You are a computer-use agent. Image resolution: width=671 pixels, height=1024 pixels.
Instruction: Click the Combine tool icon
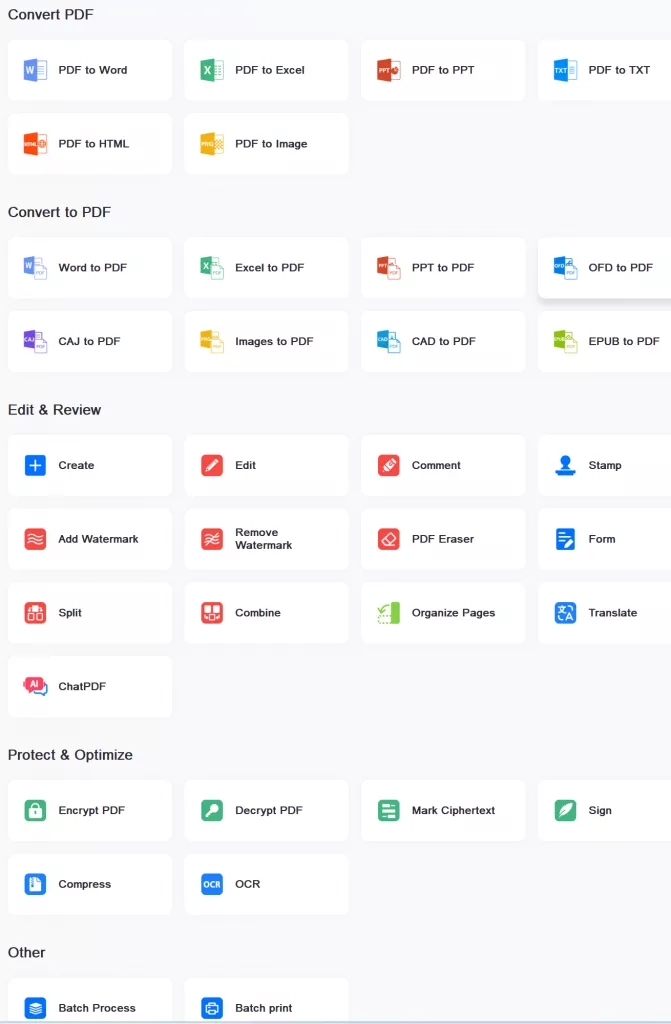point(212,613)
